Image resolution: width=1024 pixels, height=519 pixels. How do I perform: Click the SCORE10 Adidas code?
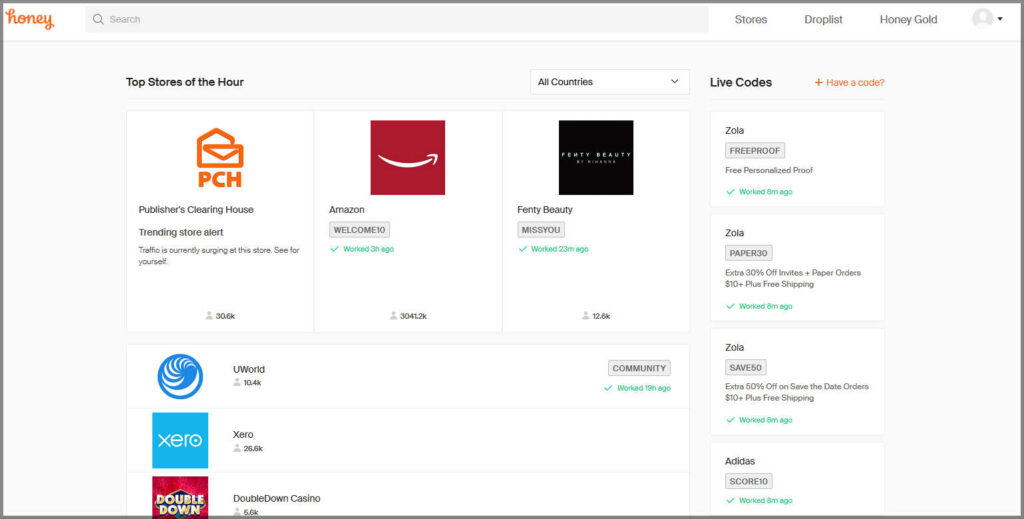tap(748, 481)
